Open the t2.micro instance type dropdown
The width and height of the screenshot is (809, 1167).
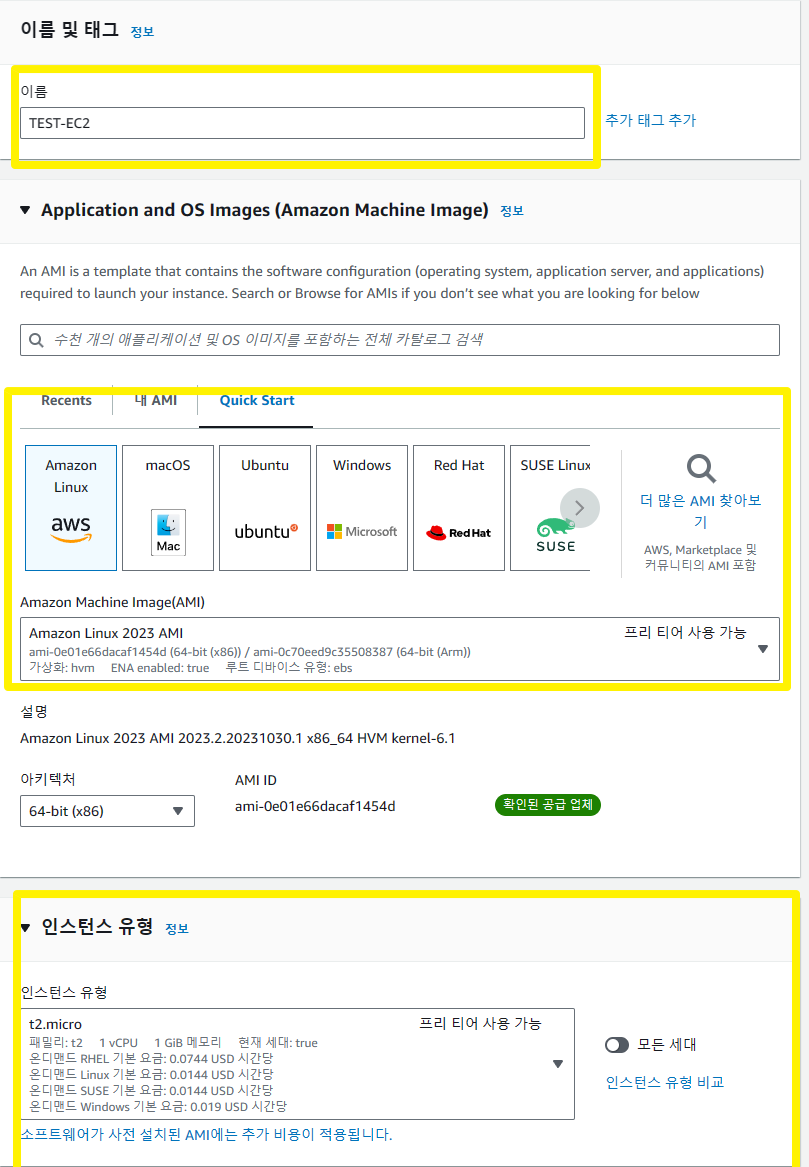click(297, 1064)
